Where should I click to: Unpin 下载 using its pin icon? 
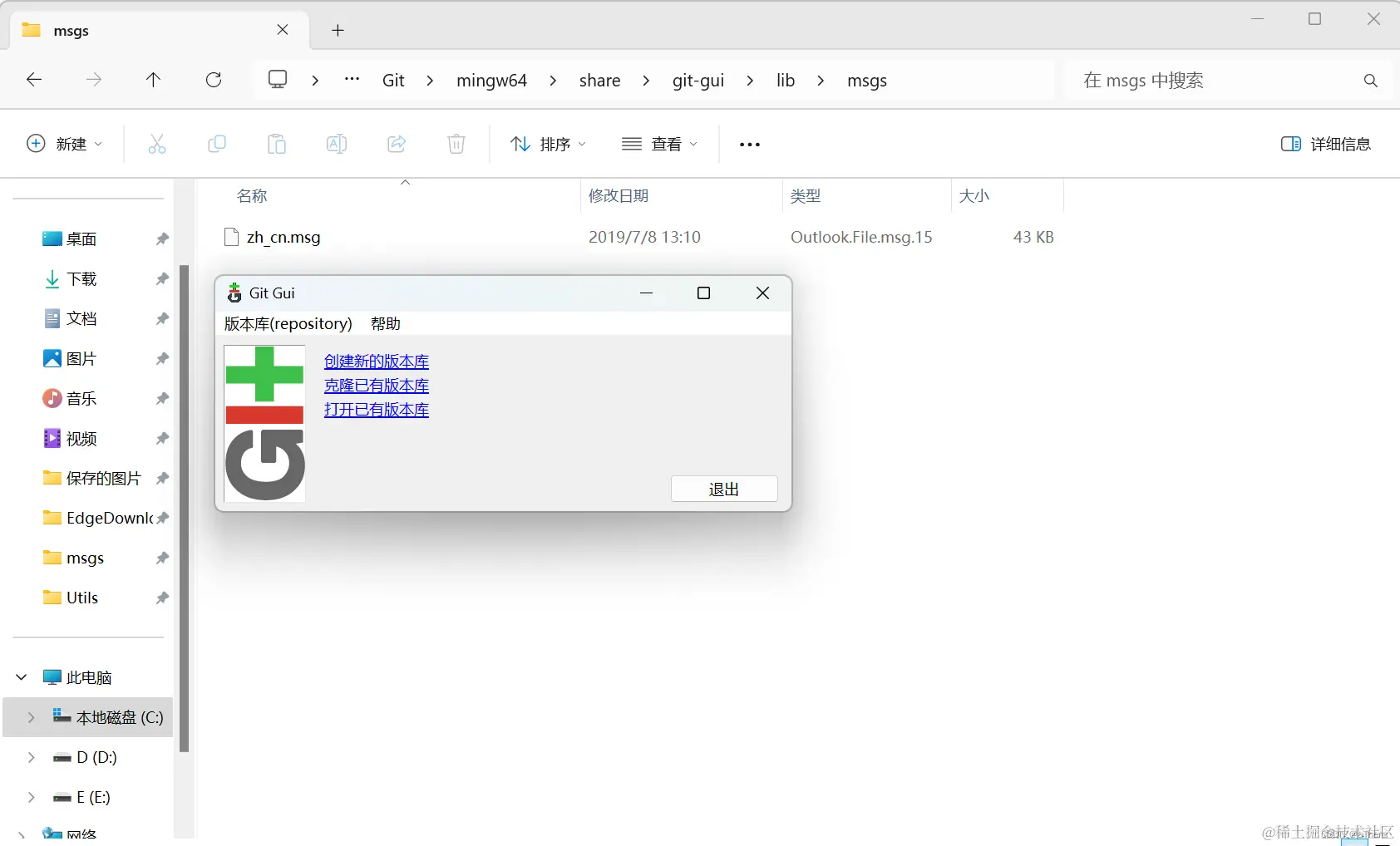tap(162, 279)
